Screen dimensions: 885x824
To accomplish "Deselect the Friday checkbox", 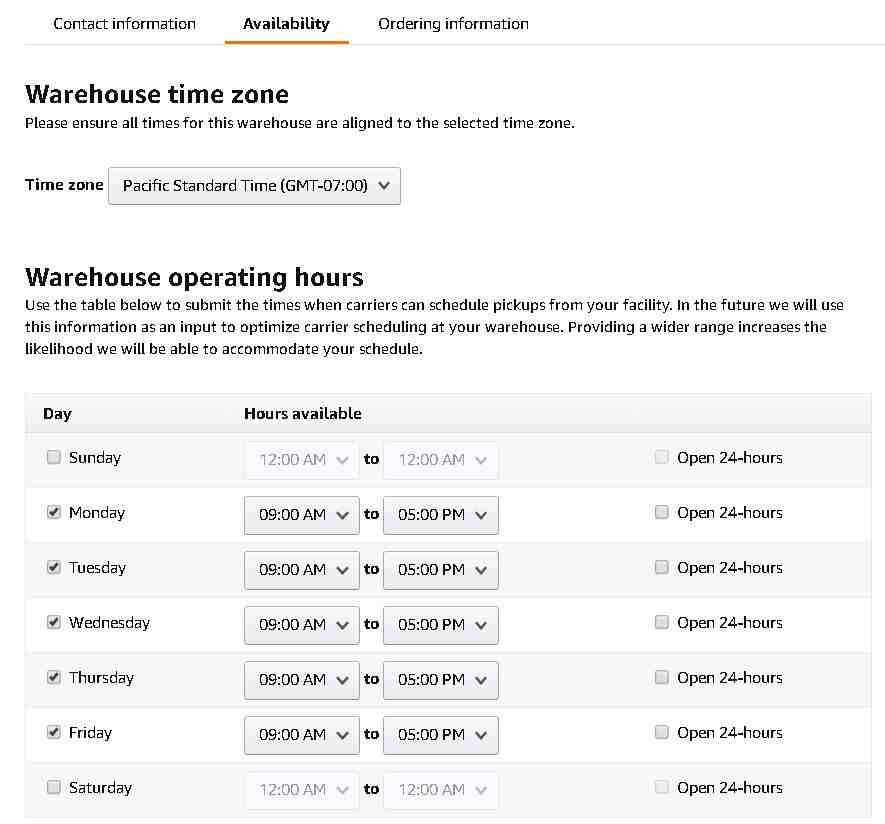I will click(x=54, y=732).
